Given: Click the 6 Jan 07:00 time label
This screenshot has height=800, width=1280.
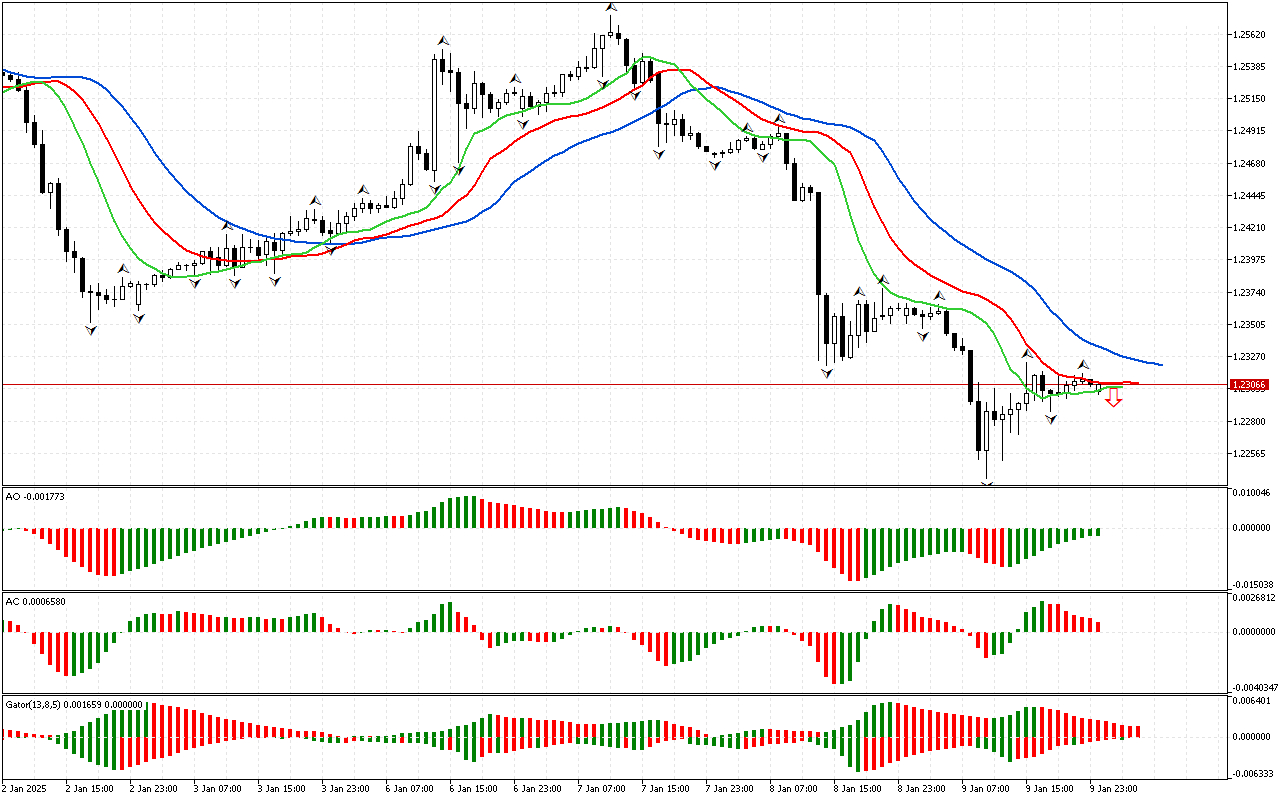Looking at the screenshot, I should coord(409,788).
